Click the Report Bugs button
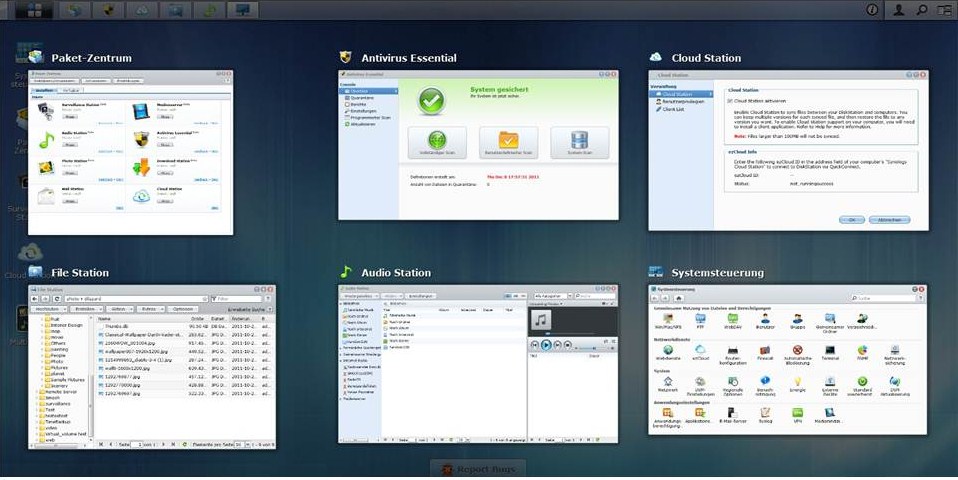This screenshot has height=480, width=958. (x=478, y=469)
